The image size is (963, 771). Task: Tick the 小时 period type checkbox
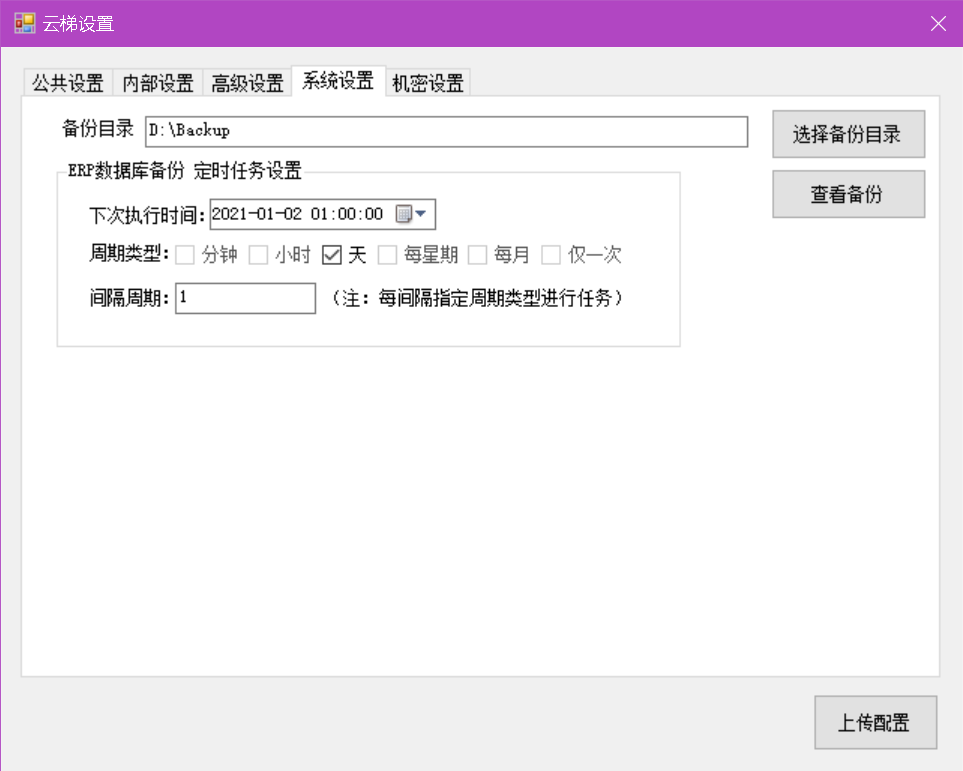[259, 255]
